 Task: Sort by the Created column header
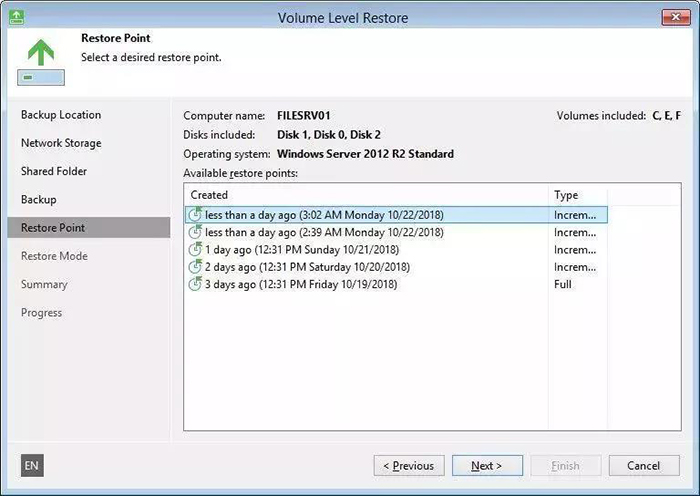click(x=366, y=195)
